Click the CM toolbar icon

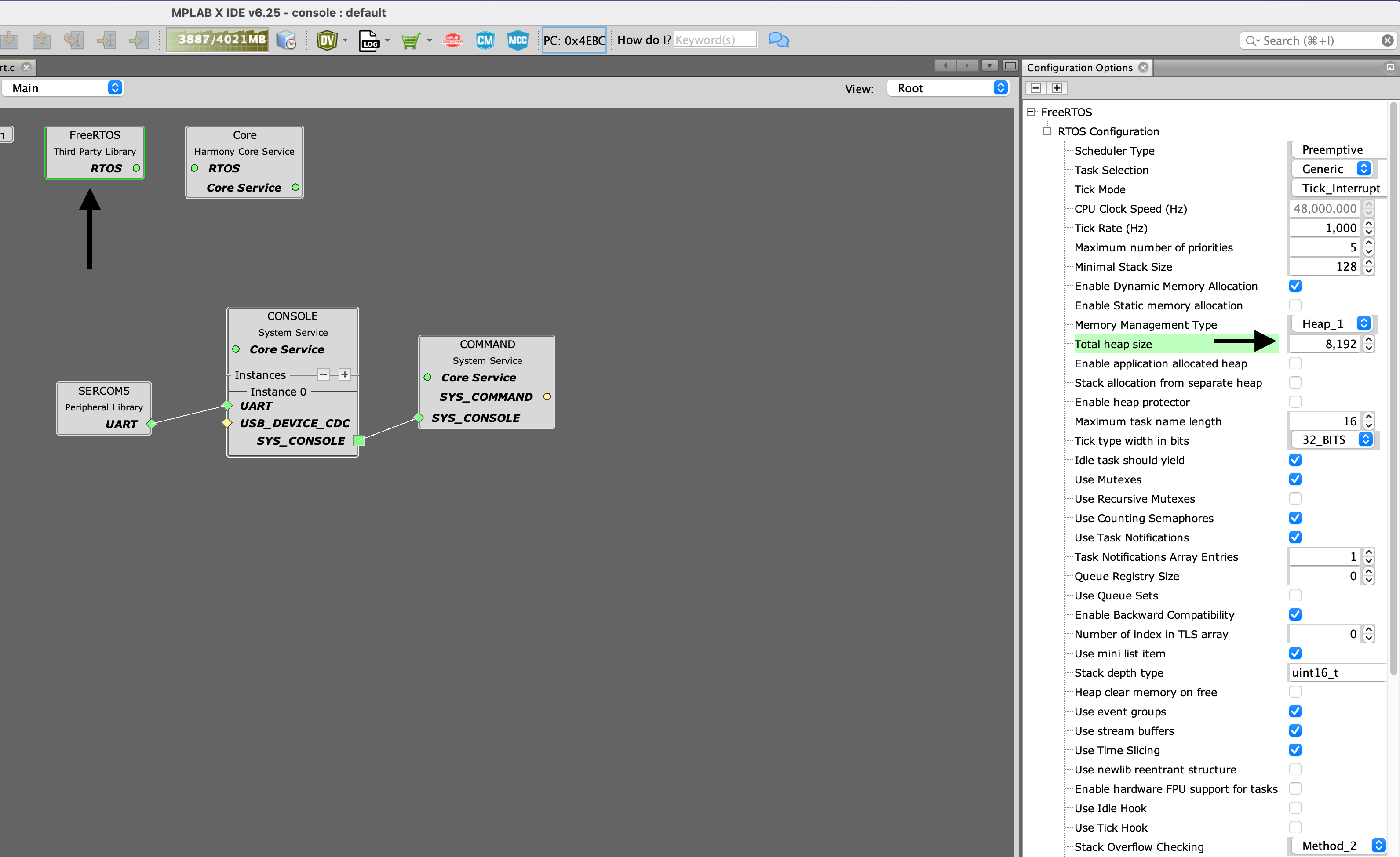click(x=485, y=40)
